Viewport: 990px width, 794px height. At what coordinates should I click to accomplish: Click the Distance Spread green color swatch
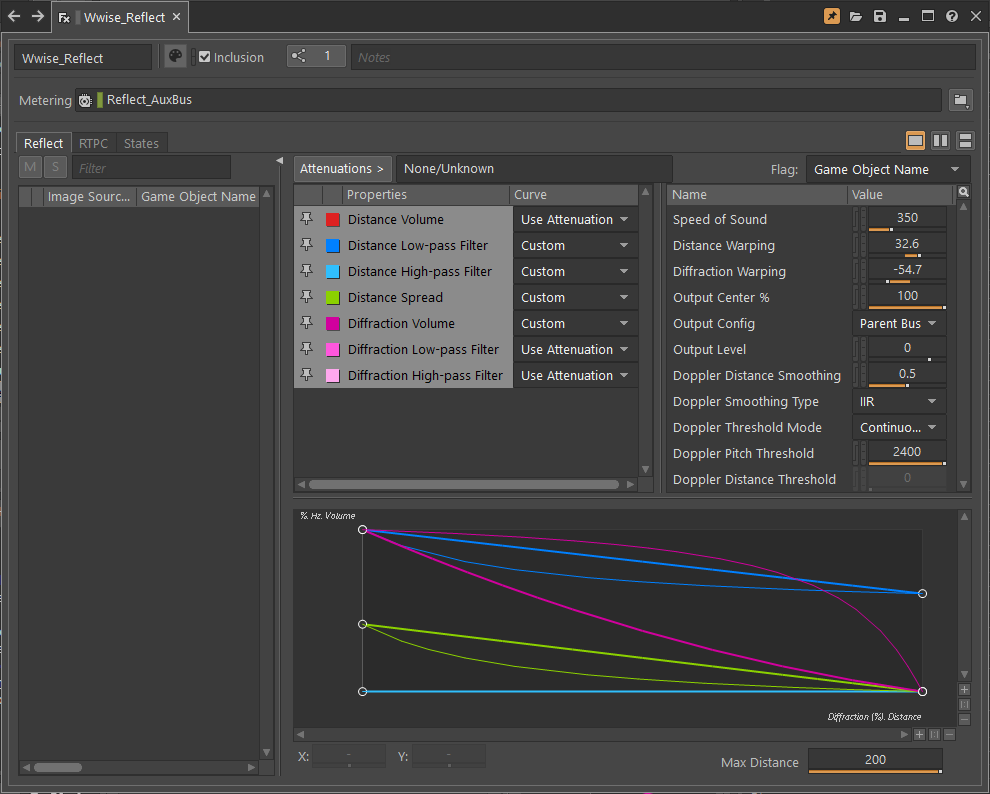click(x=333, y=297)
